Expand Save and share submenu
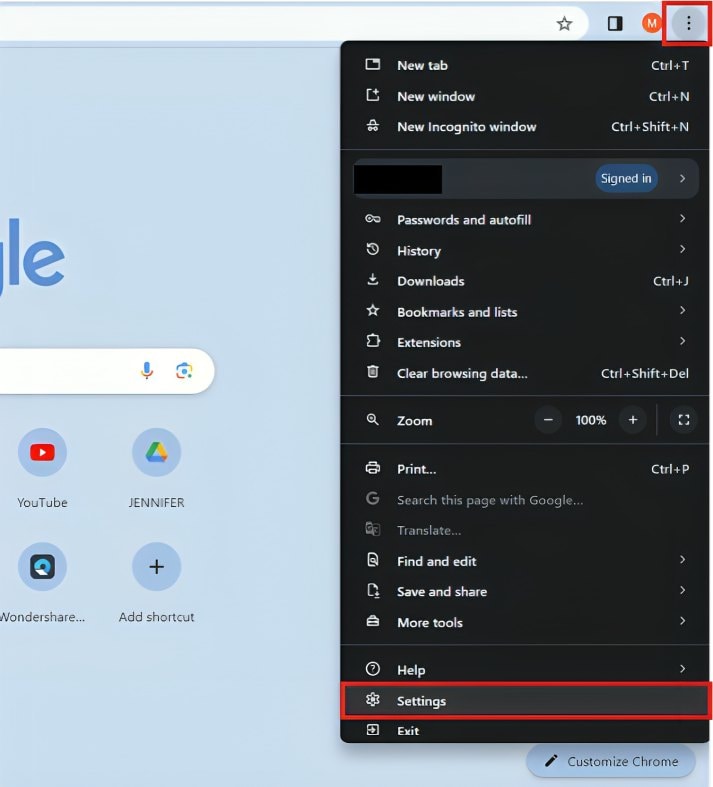The width and height of the screenshot is (713, 787). pos(682,590)
